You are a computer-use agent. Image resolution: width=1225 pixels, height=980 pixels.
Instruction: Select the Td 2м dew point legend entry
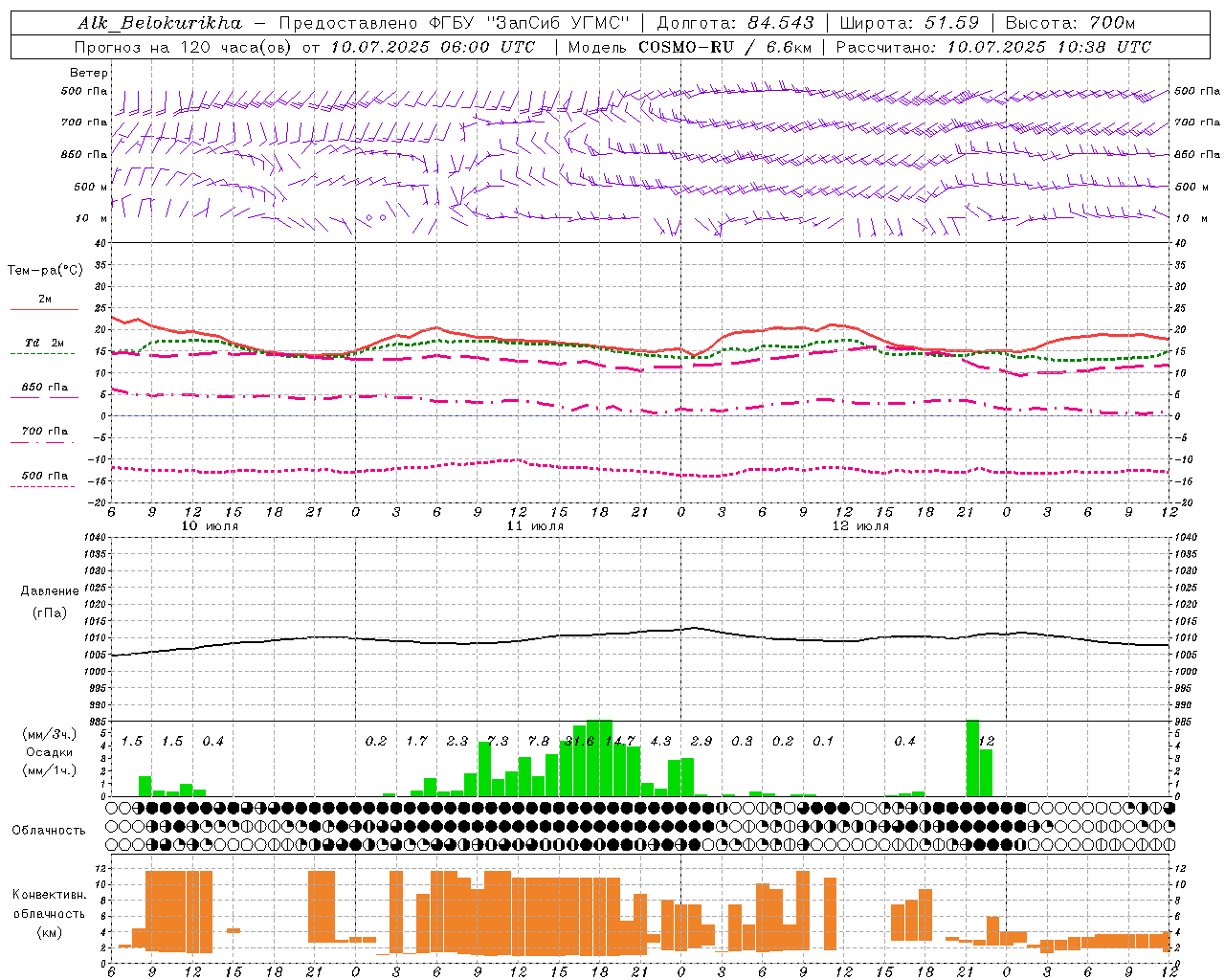(44, 343)
